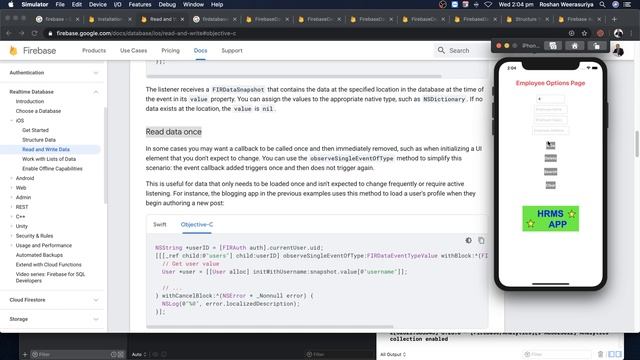The width and height of the screenshot is (640, 360).
Task: Click the red browser extension icon
Action: tap(600, 33)
